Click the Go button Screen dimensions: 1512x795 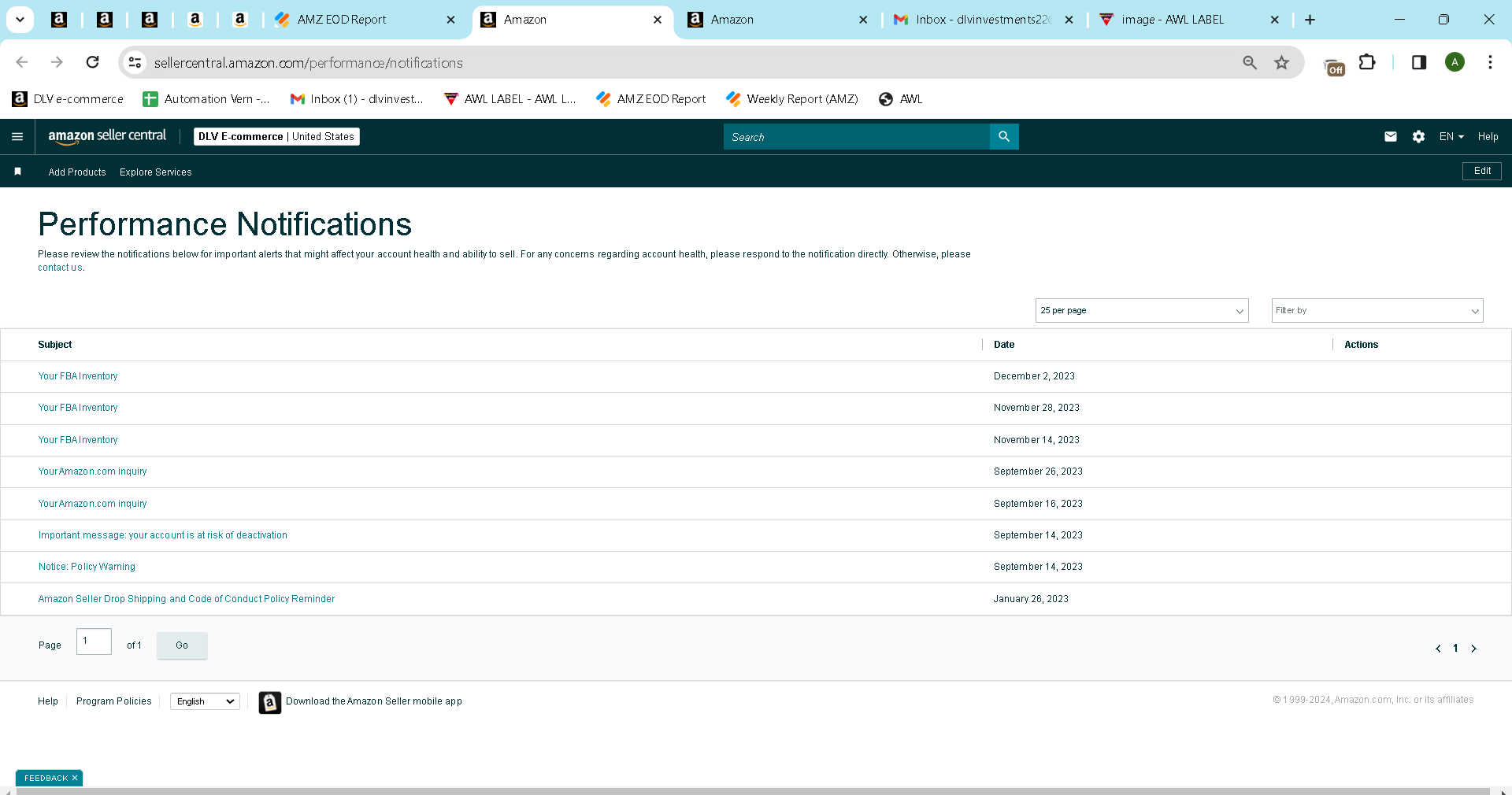pyautogui.click(x=182, y=645)
